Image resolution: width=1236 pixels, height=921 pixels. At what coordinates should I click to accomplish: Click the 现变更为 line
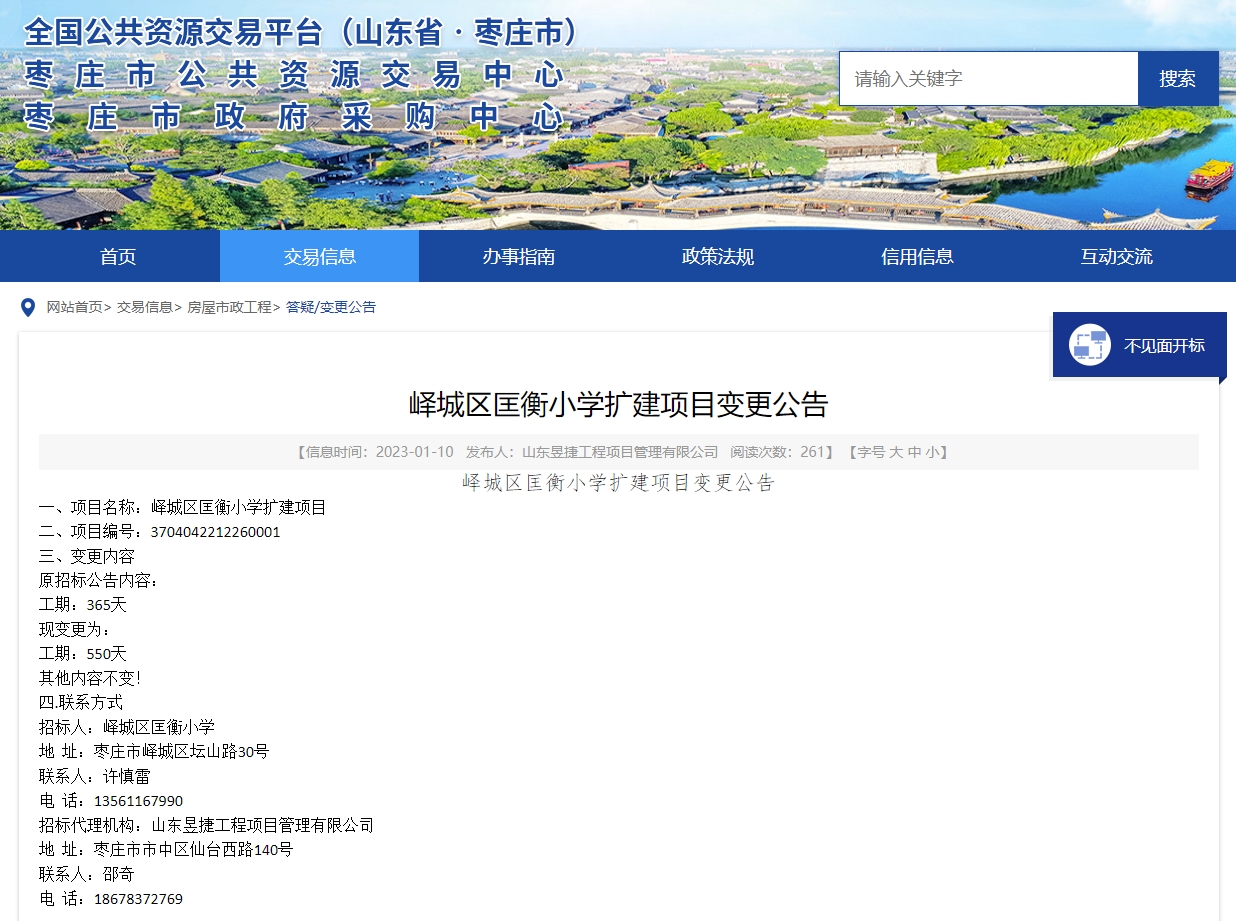tap(75, 630)
